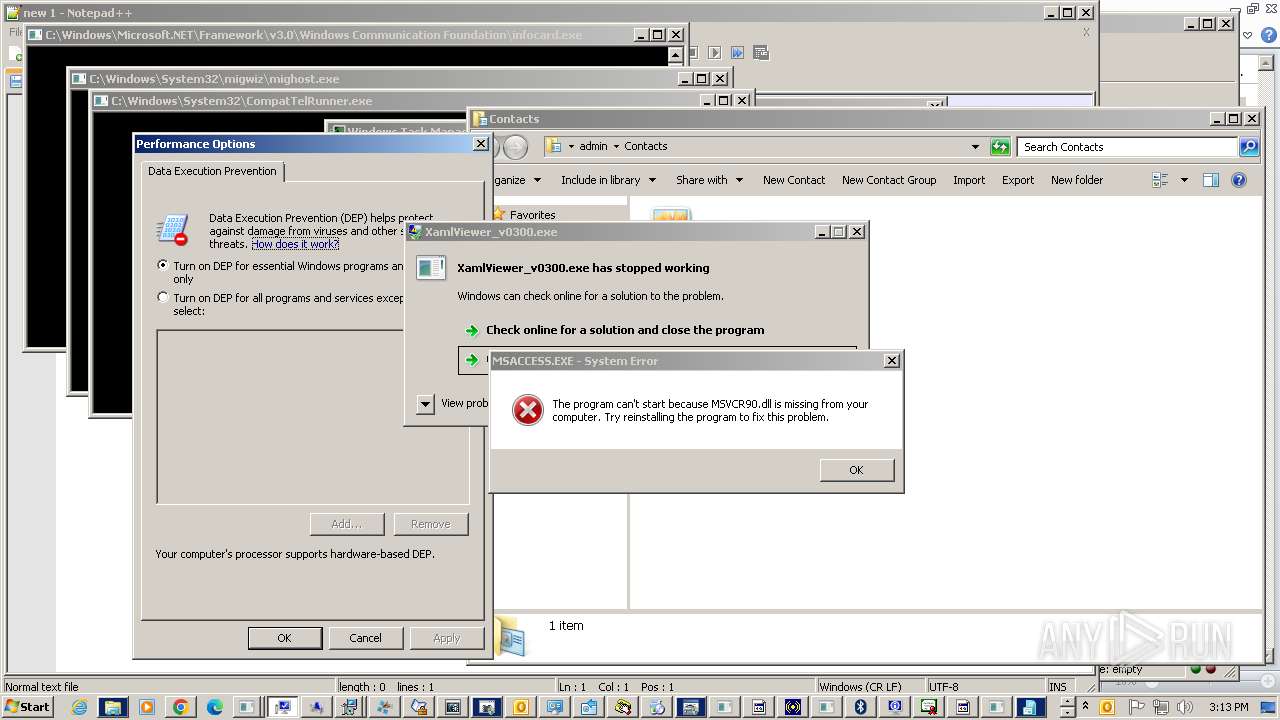Open File Explorer taskbar icon

(113, 707)
